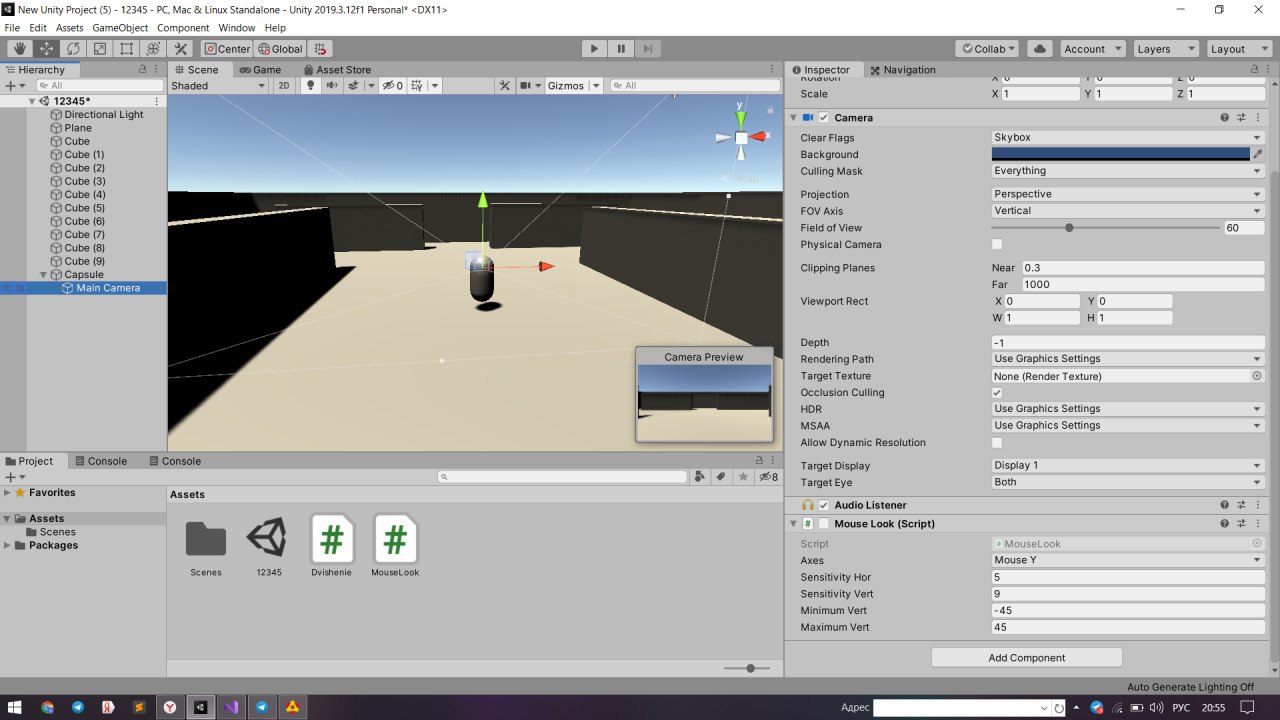This screenshot has height=720, width=1280.
Task: Toggle component editor tools in Scene toolbar
Action: click(x=505, y=86)
